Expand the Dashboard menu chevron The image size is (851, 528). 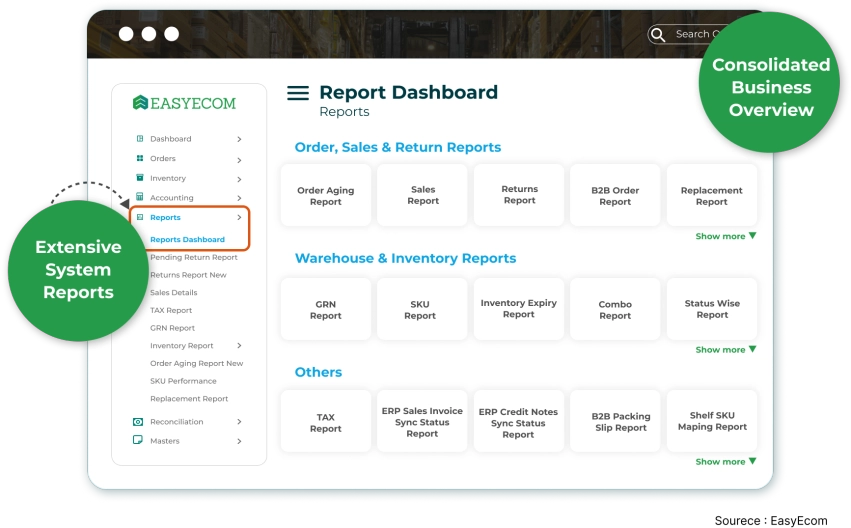pos(239,139)
